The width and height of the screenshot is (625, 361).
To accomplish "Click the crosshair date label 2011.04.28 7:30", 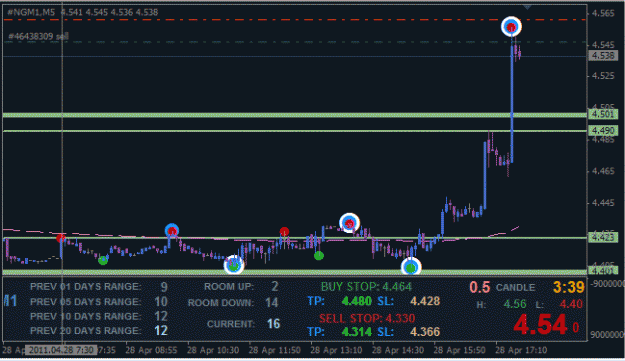I will [x=61, y=350].
